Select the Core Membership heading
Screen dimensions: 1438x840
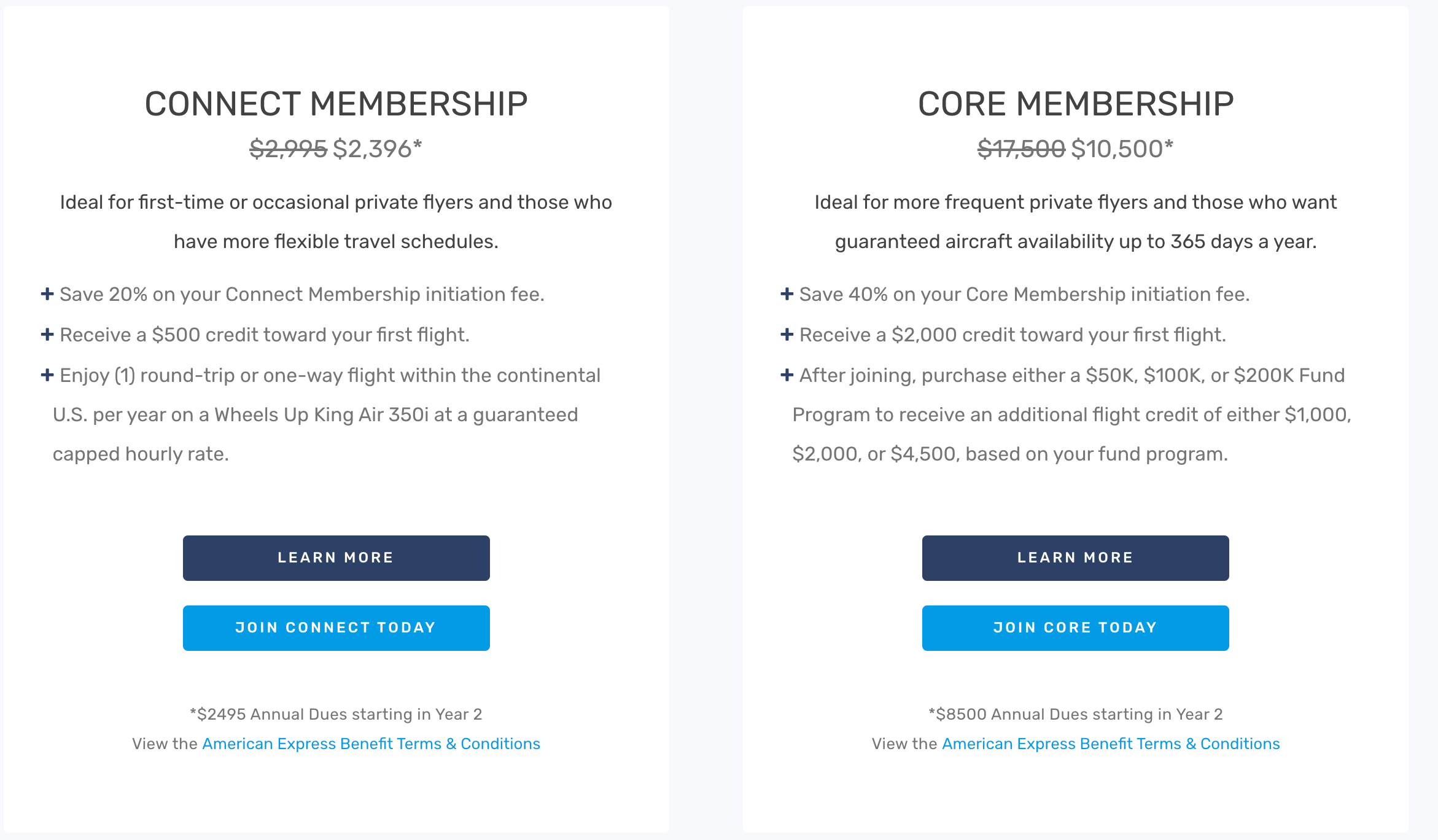click(x=1075, y=103)
